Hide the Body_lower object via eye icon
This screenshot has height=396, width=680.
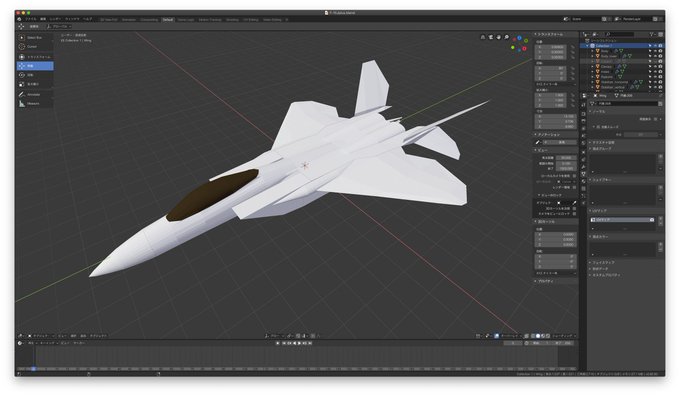pos(655,56)
